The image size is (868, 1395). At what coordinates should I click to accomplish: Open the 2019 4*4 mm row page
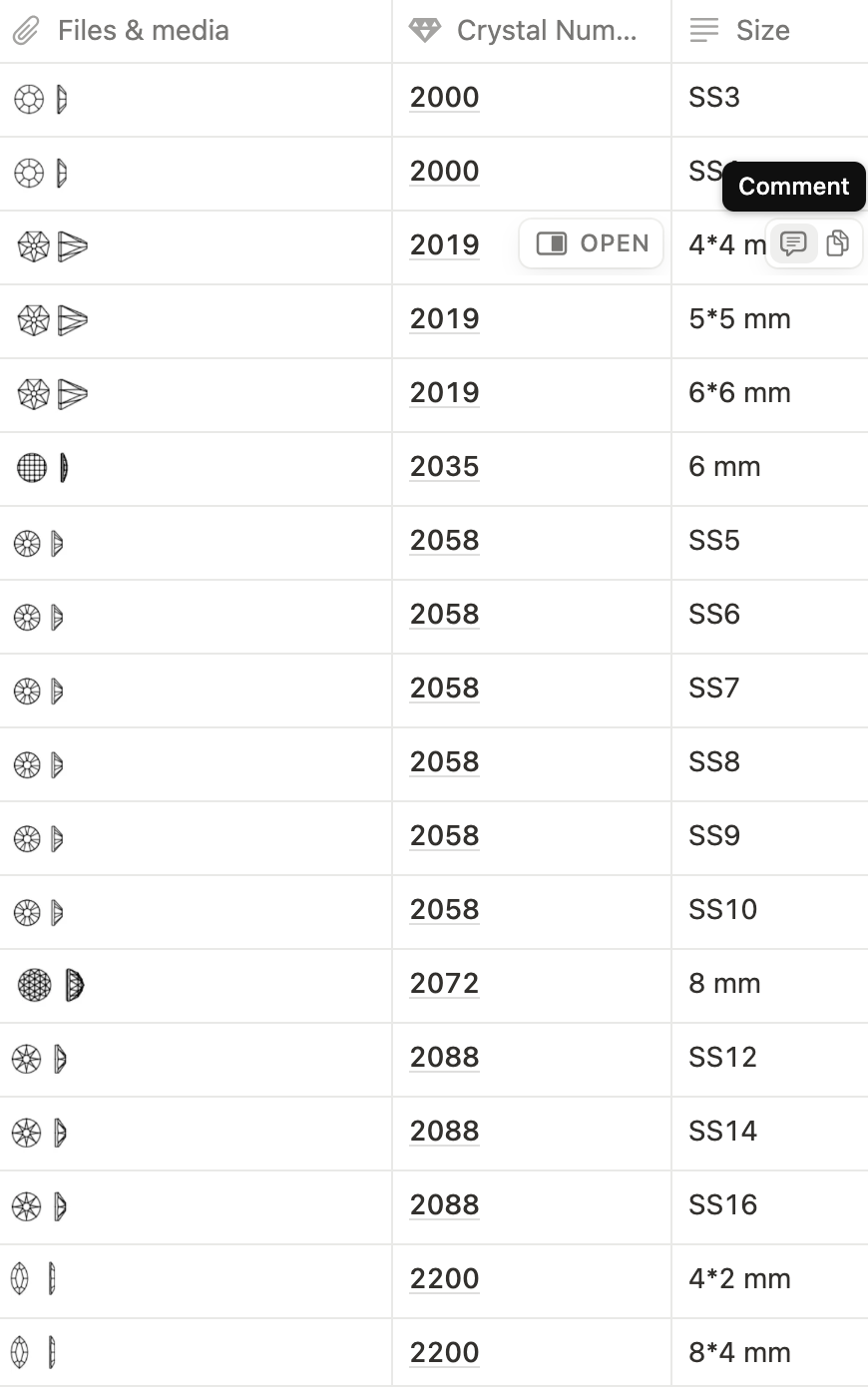[592, 243]
